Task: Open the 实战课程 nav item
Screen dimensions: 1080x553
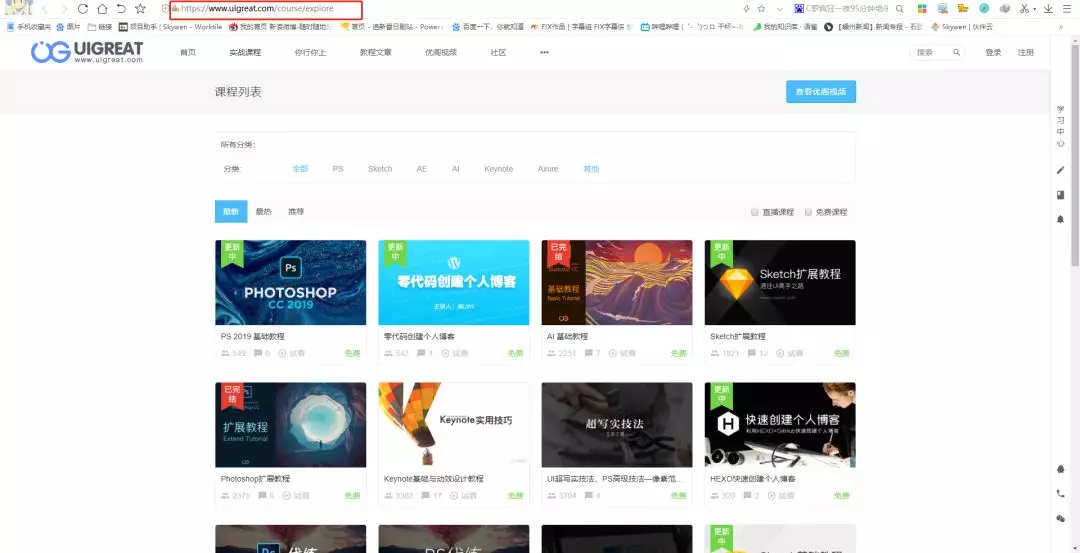Action: point(245,52)
